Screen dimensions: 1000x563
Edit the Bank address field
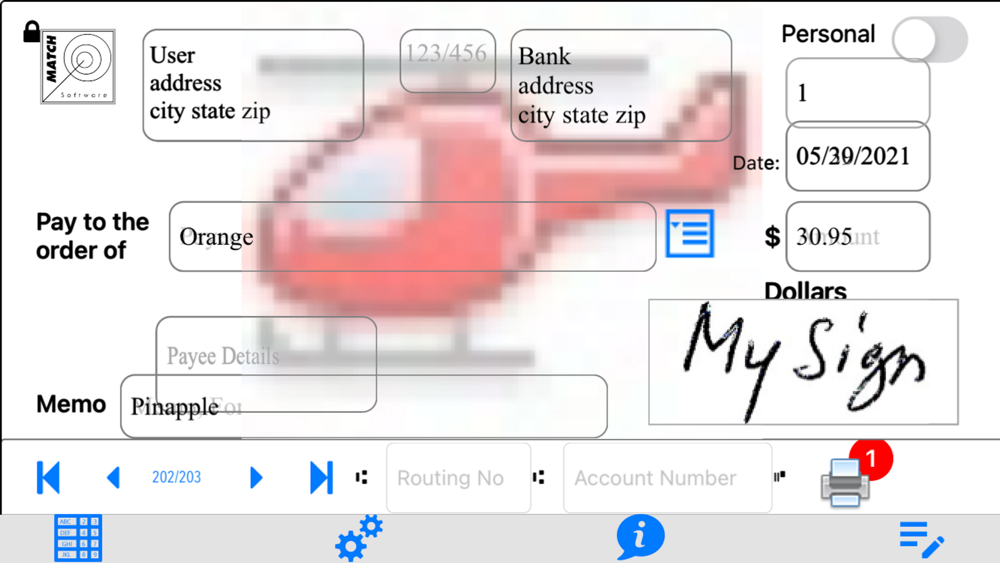tap(621, 85)
